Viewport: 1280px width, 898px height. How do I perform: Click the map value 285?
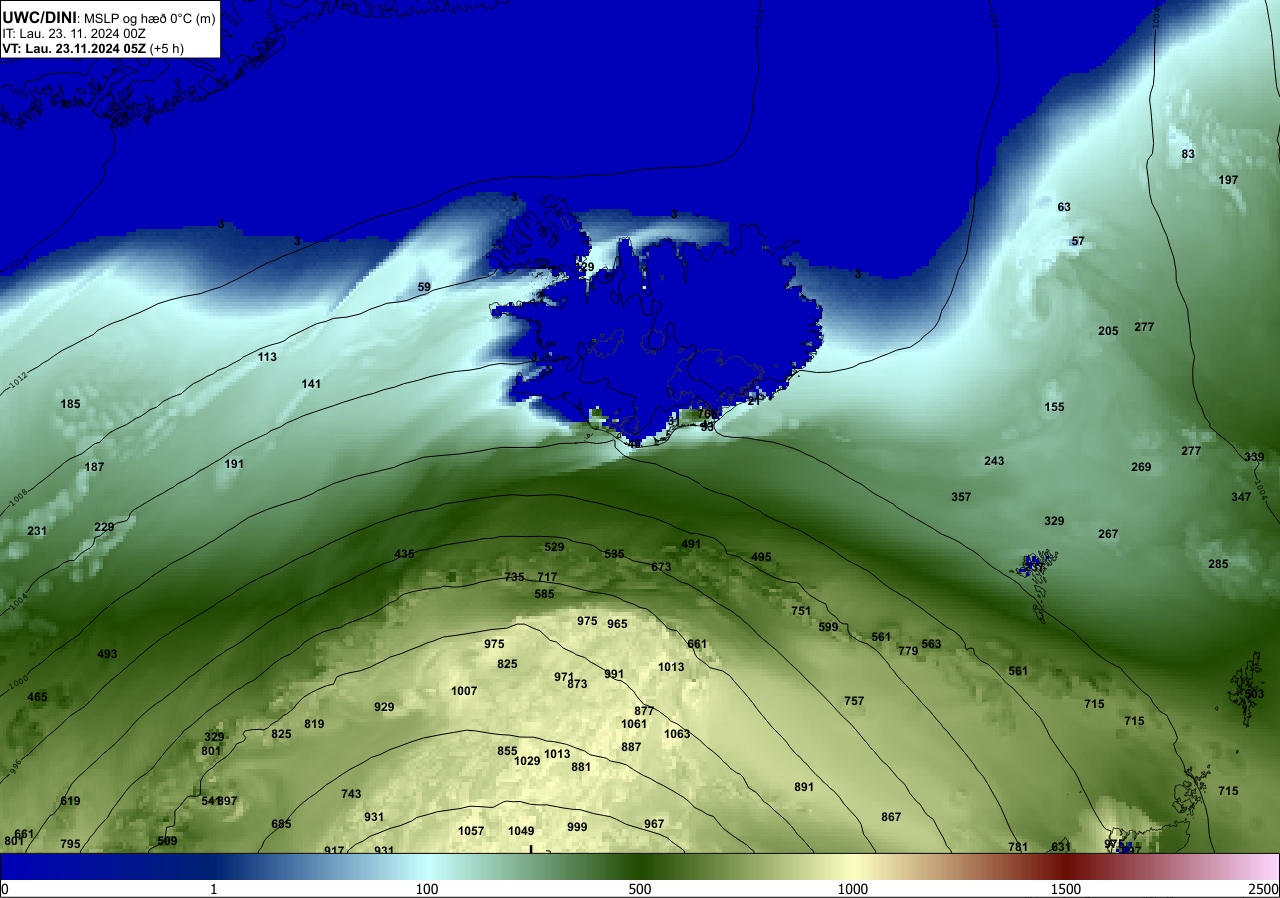pos(1218,564)
